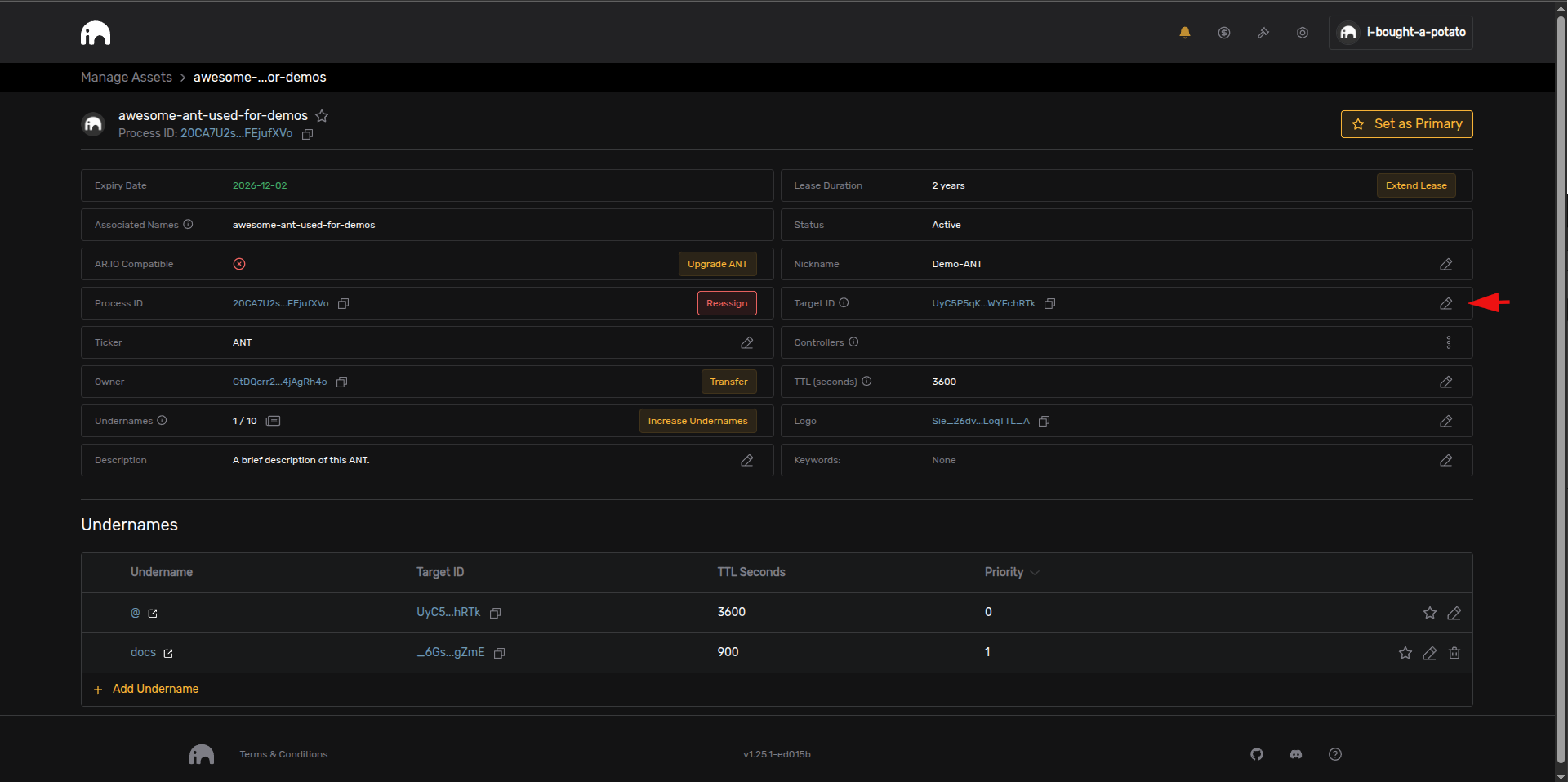Open the settings gear in header
This screenshot has height=782, width=1568.
(x=1302, y=33)
